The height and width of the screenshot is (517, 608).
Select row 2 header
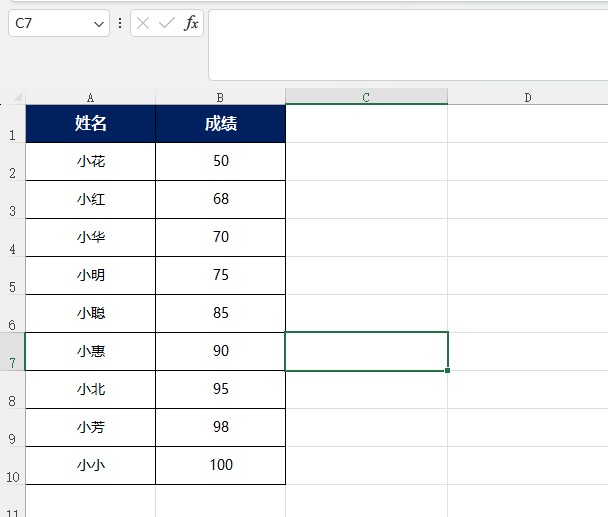click(12, 162)
